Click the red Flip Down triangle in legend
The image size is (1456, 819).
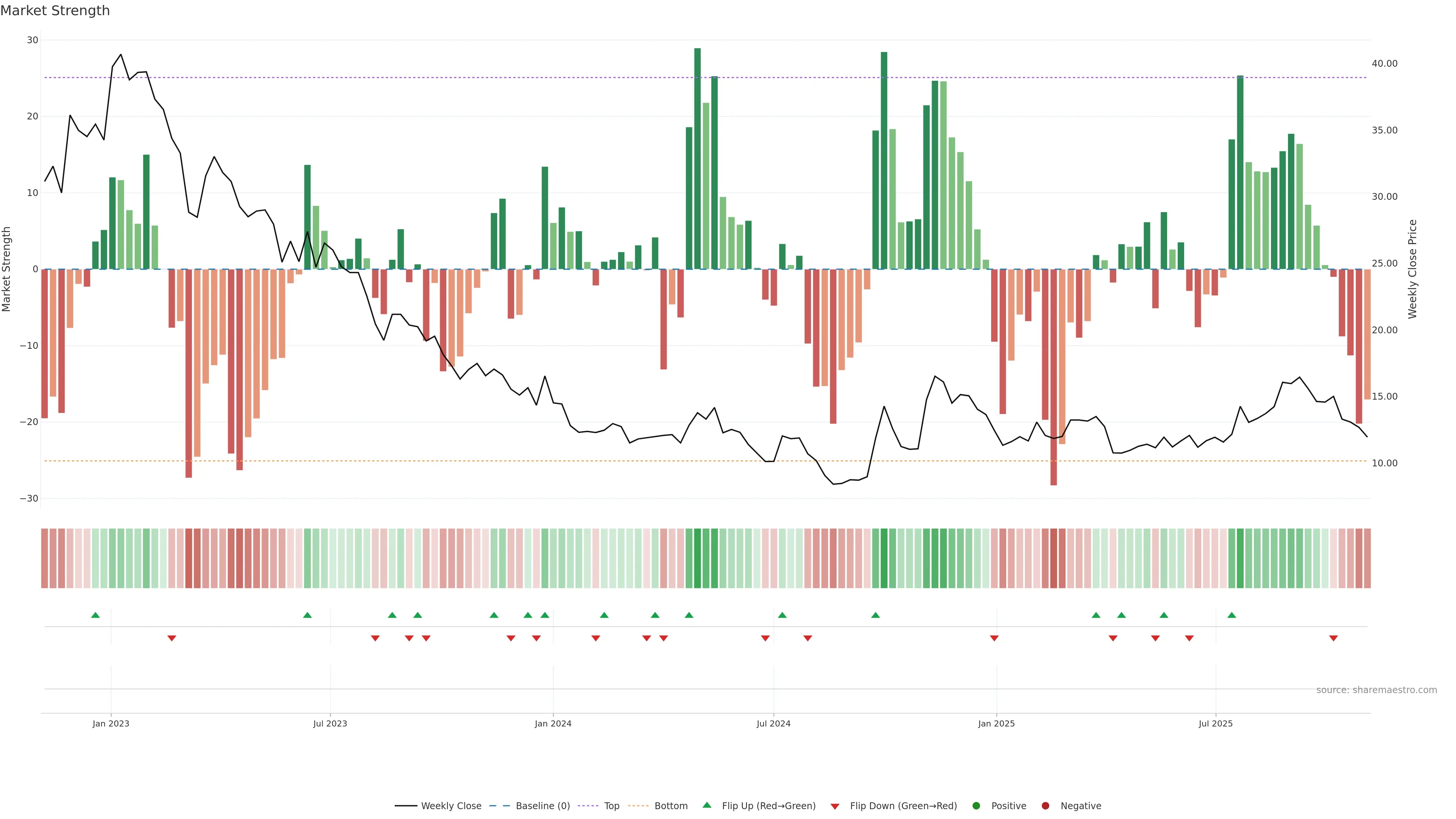point(835,806)
